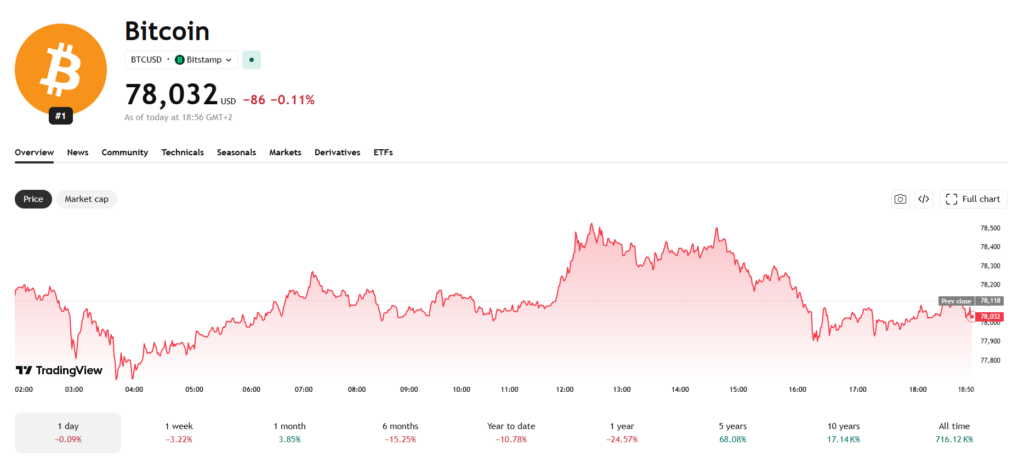1024x462 pixels.
Task: Select the 6 months range
Action: [x=400, y=433]
